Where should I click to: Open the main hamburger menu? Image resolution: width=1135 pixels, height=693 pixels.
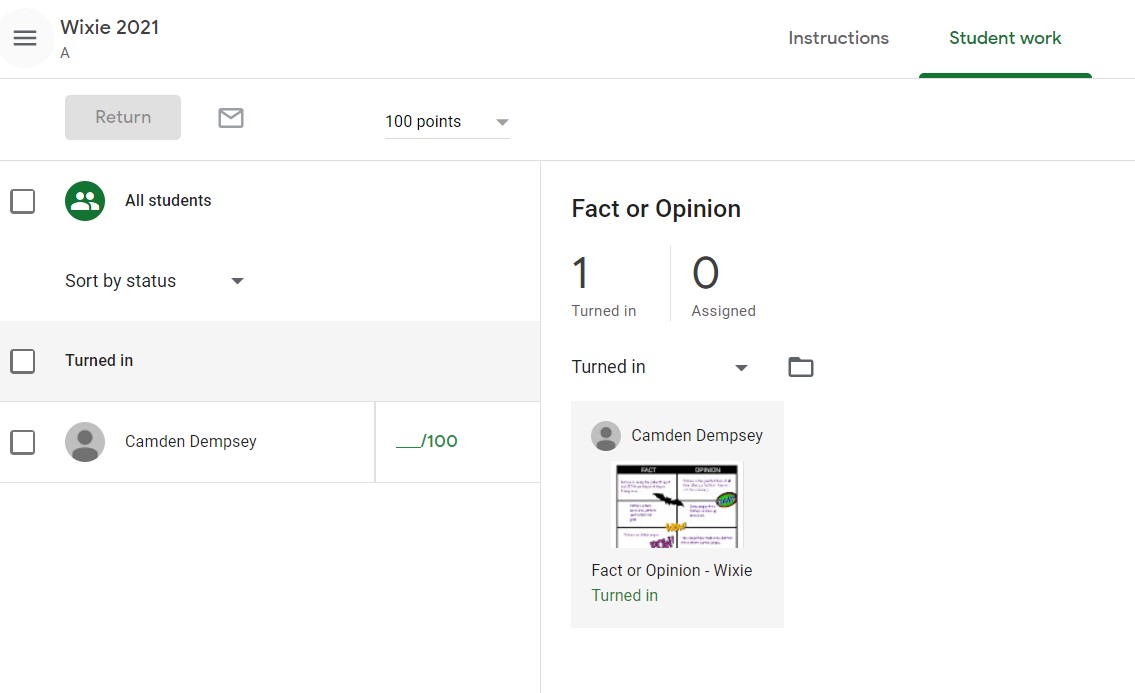[25, 38]
